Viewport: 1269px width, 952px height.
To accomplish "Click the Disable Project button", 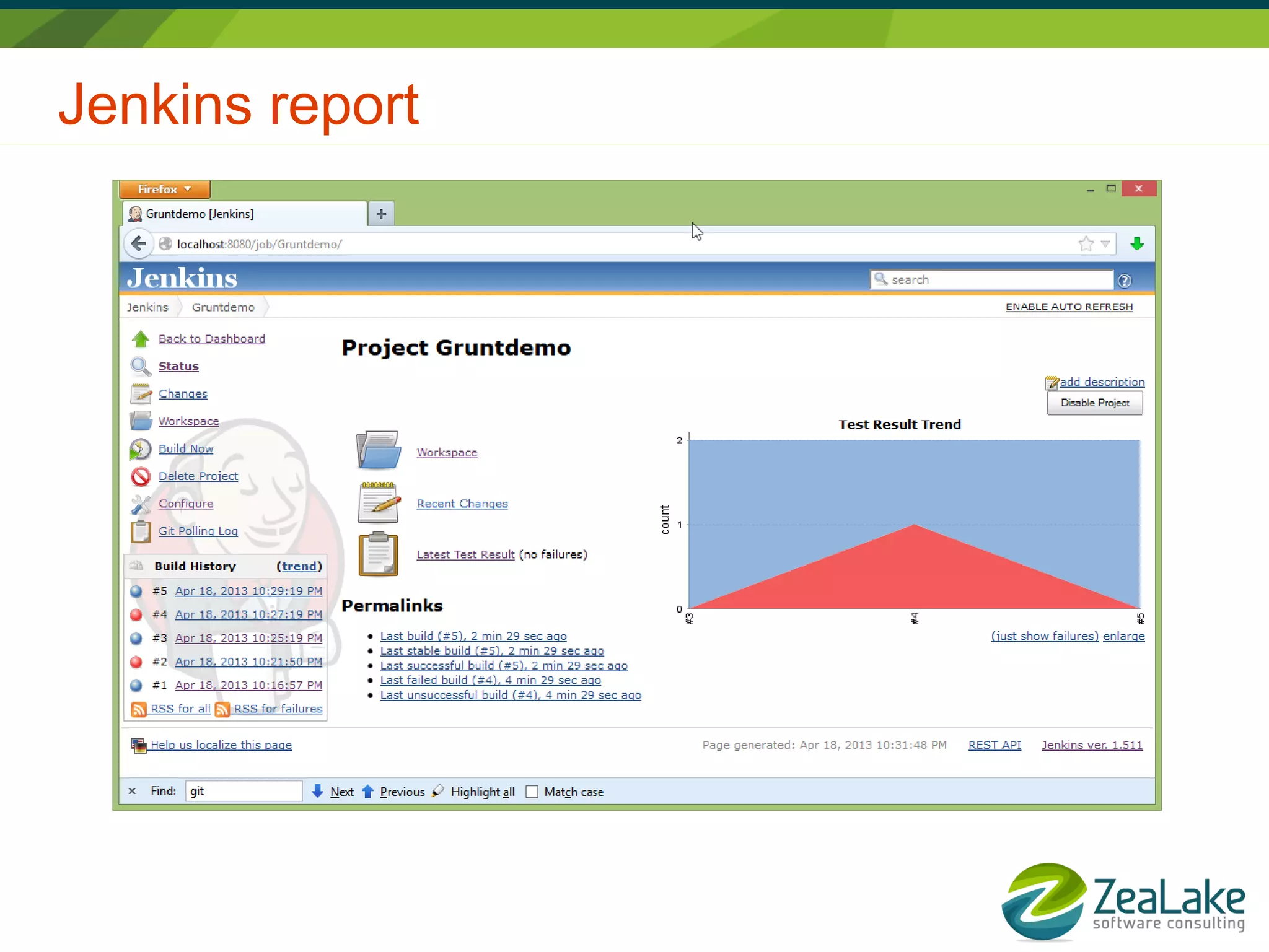I will (x=1095, y=403).
